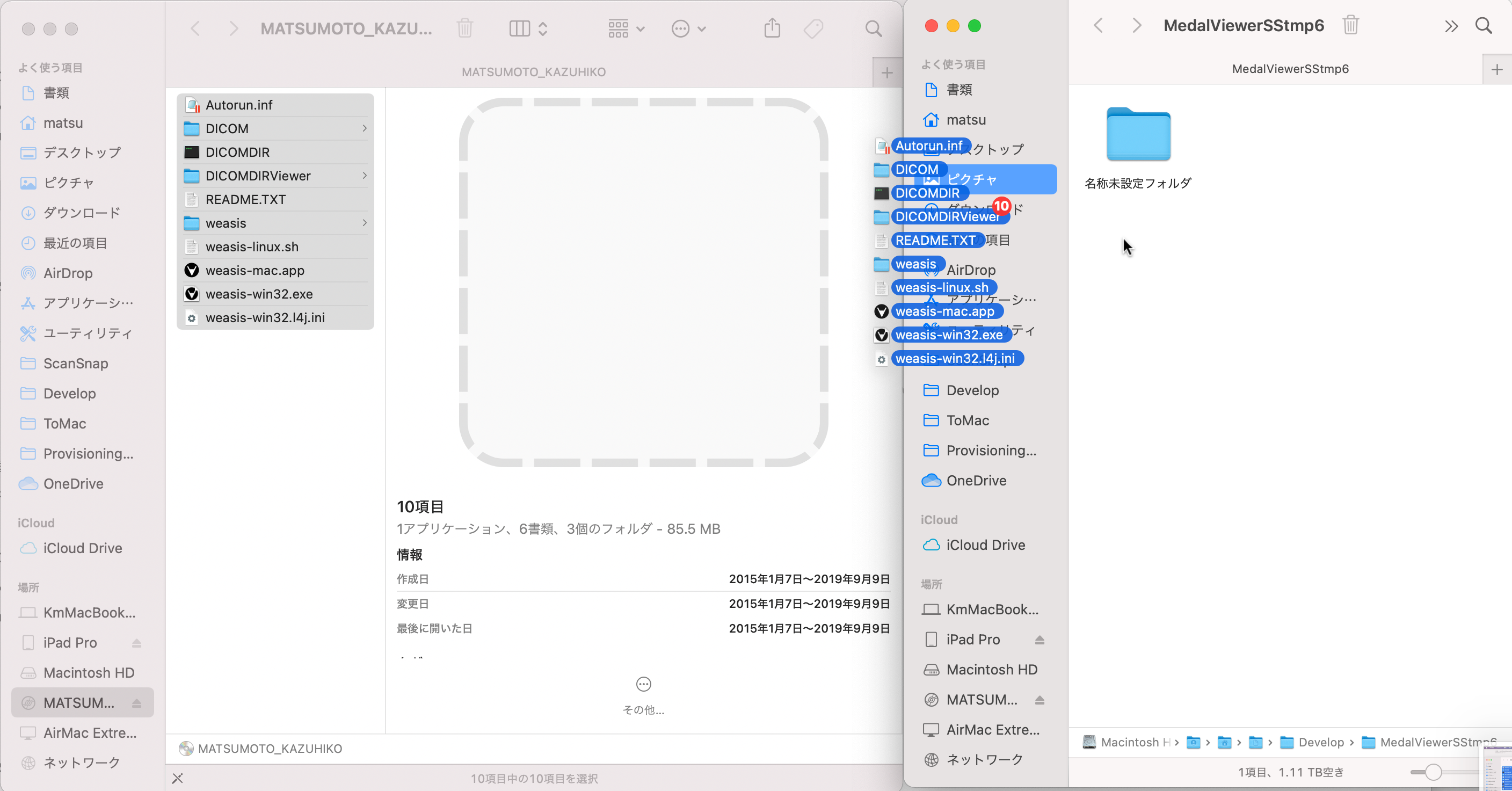The height and width of the screenshot is (791, 1512).
Task: Open AirMac Extre... in right window sidebar
Action: [986, 729]
